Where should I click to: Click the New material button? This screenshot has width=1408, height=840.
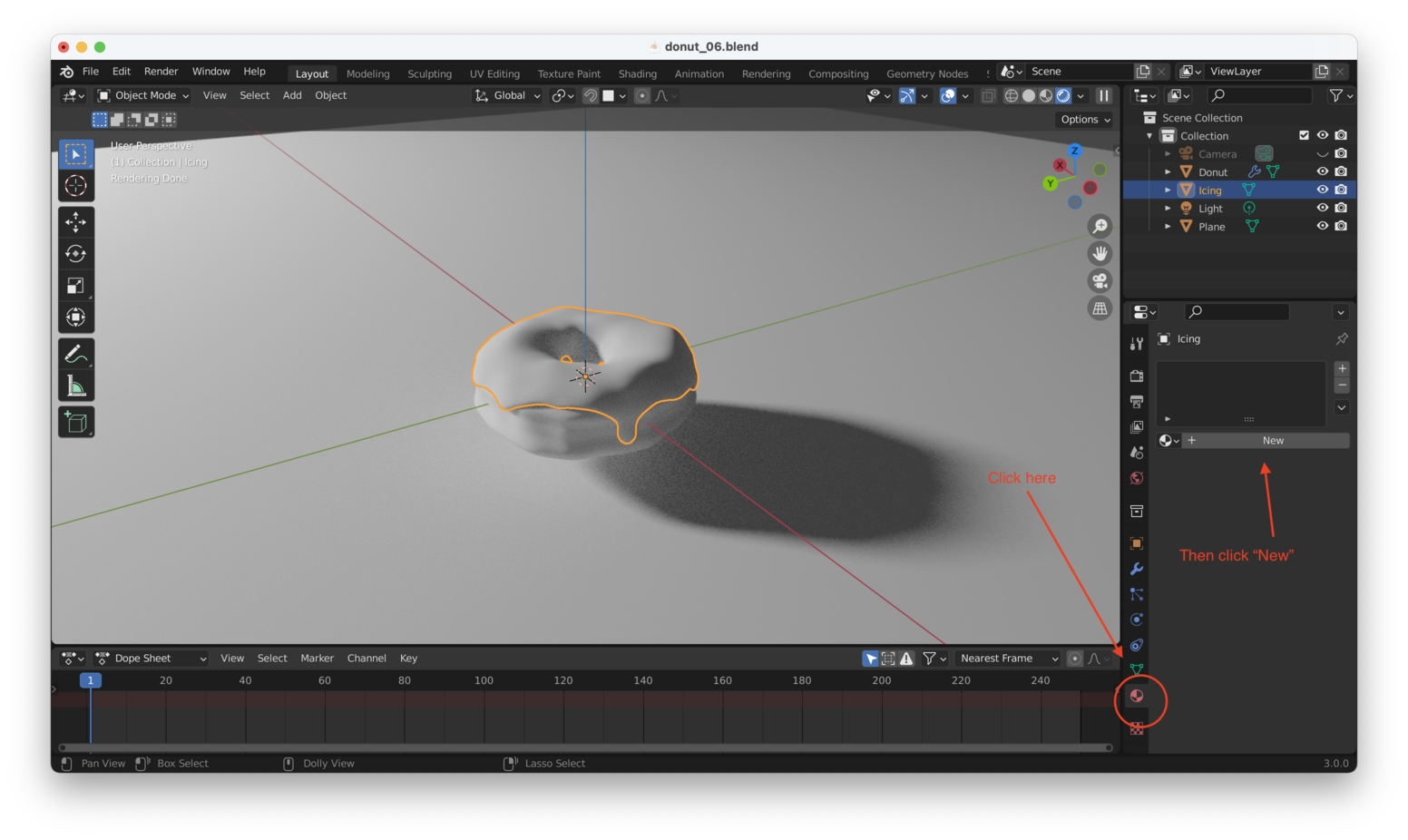click(x=1272, y=440)
